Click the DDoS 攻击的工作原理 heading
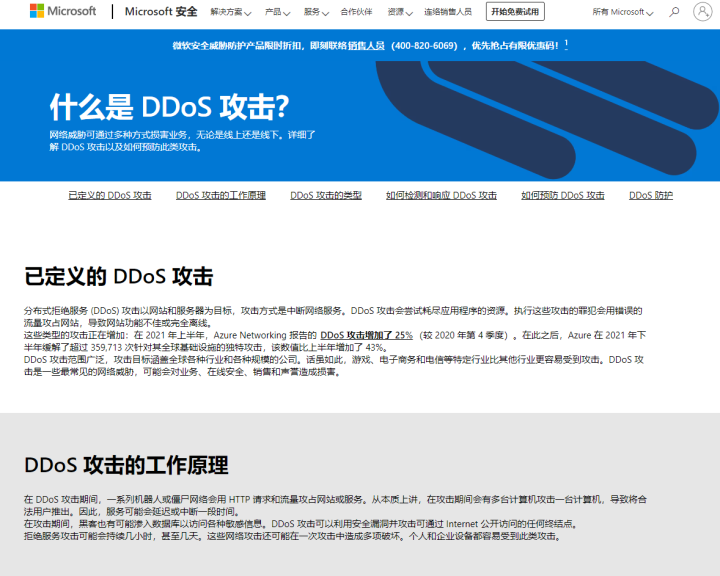The image size is (720, 576). pyautogui.click(x=126, y=465)
